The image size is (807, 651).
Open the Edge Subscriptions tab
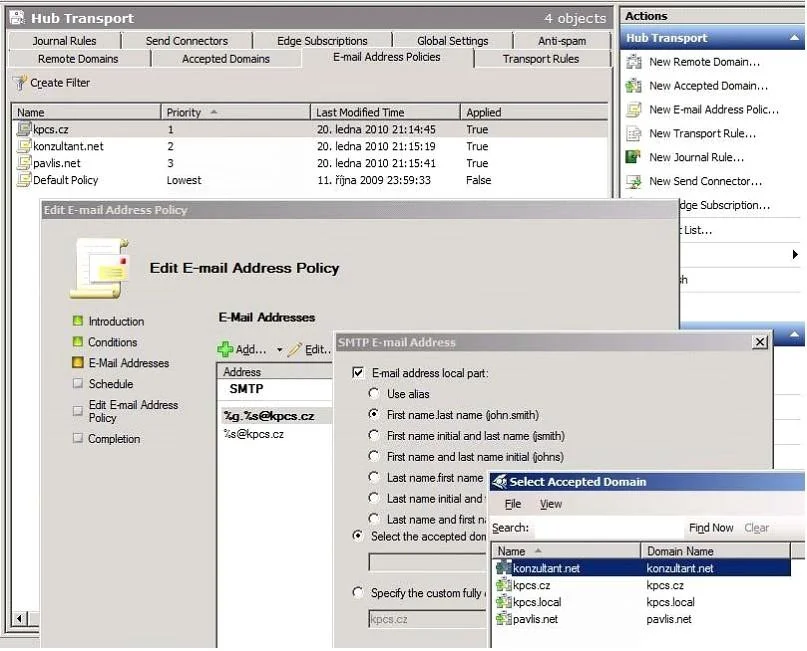[x=322, y=41]
